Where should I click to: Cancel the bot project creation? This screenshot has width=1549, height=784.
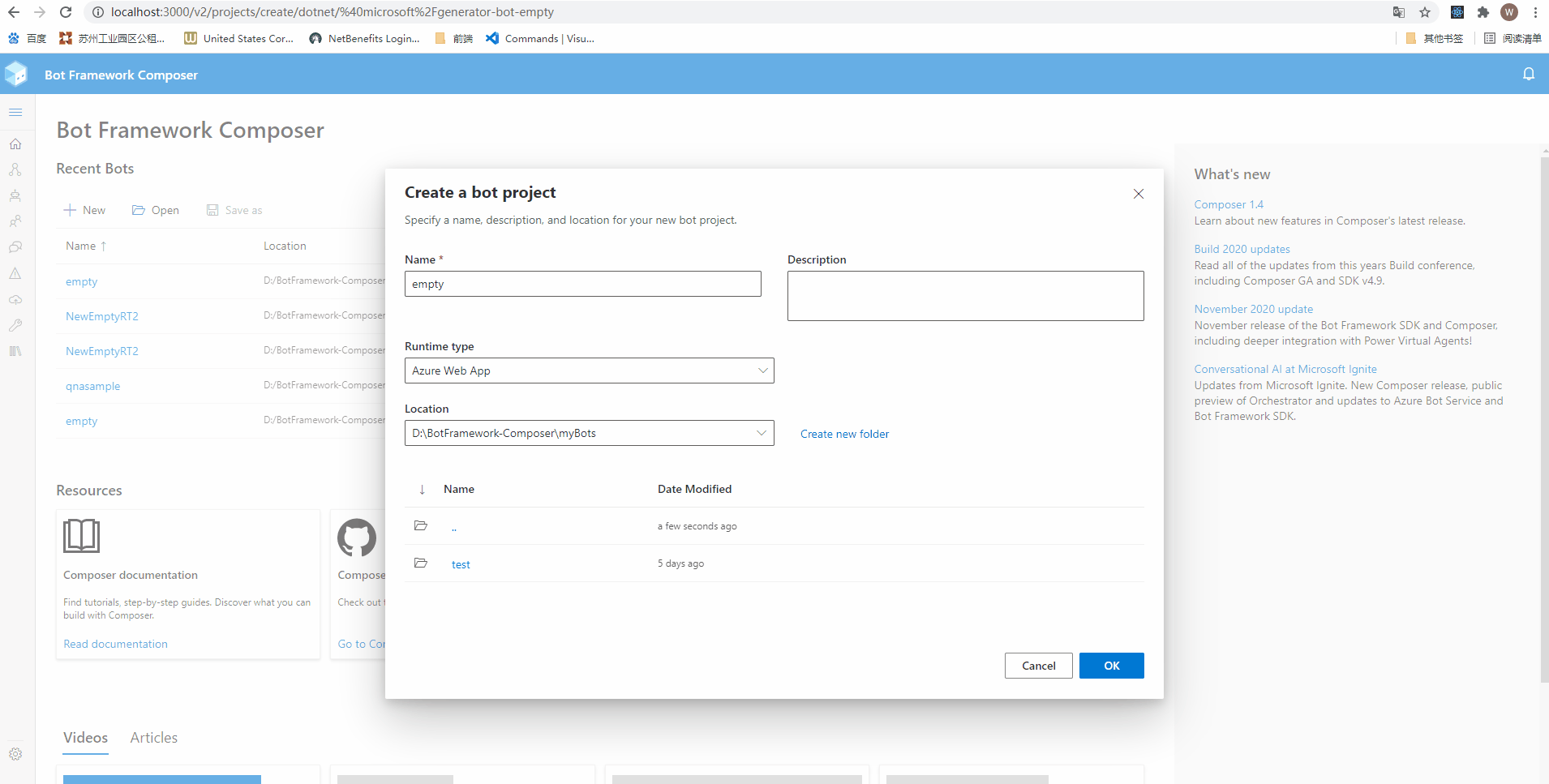point(1039,666)
